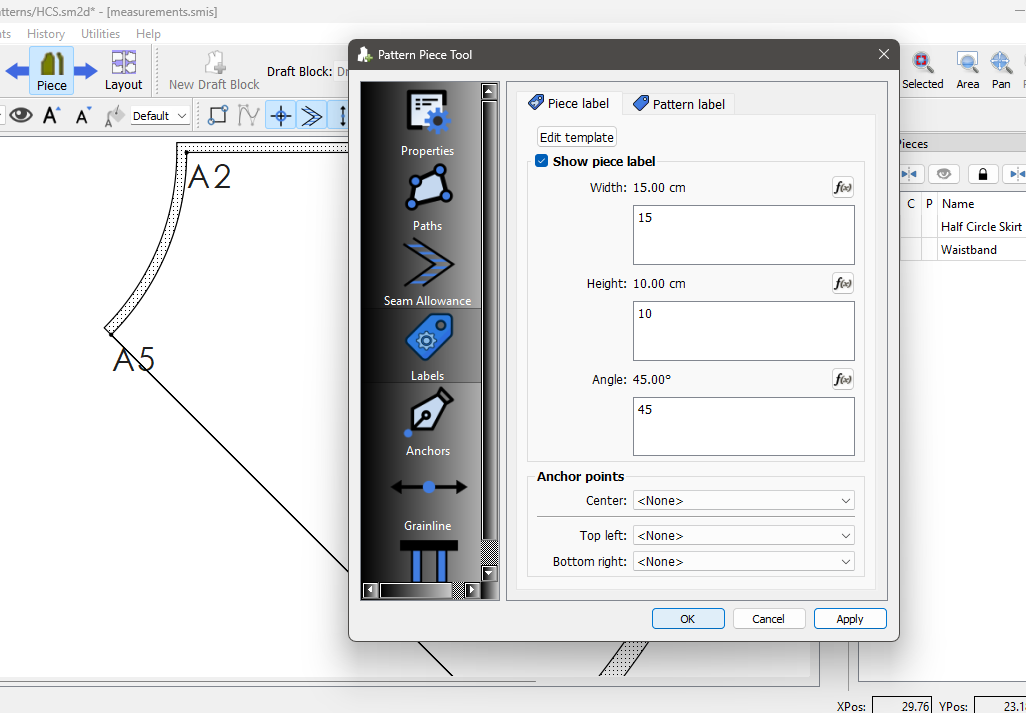Click the XPos value in status bar
1026x713 pixels.
pyautogui.click(x=902, y=705)
